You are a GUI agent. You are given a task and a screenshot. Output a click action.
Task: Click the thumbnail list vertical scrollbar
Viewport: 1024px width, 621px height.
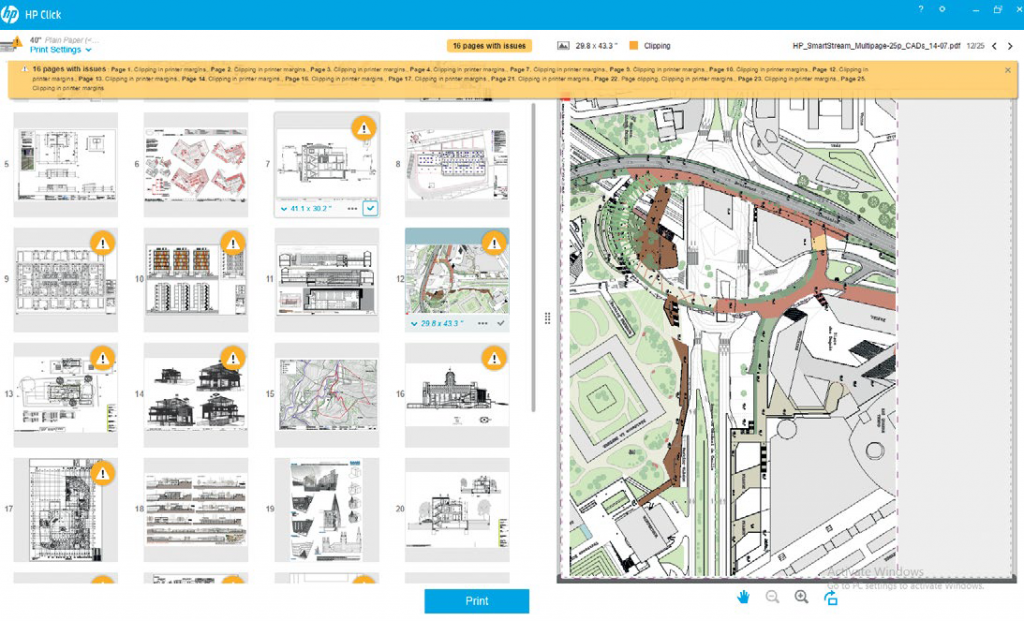point(534,257)
